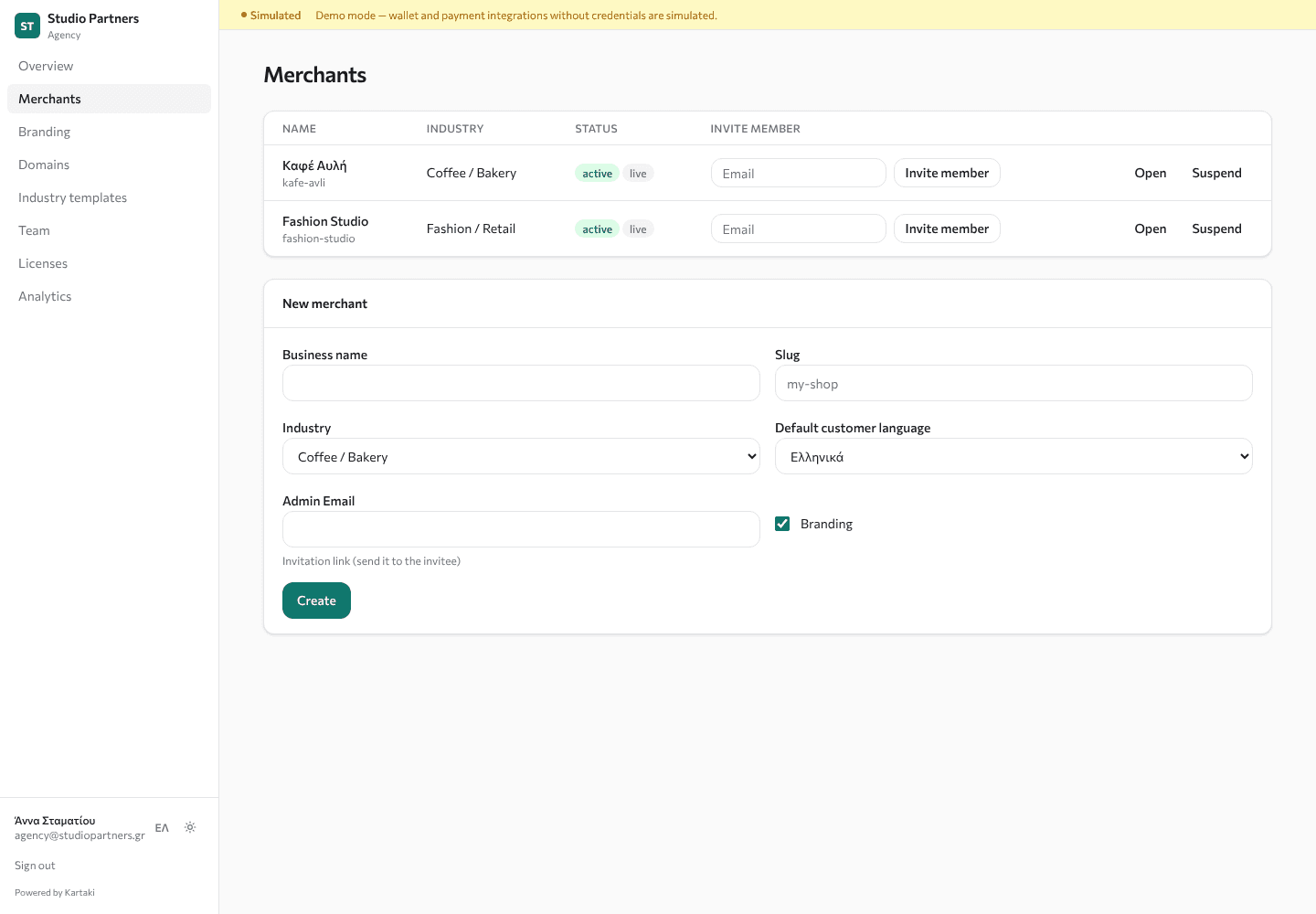Open the Fashion Studio merchant
Image resolution: width=1316 pixels, height=914 pixels.
click(1151, 228)
